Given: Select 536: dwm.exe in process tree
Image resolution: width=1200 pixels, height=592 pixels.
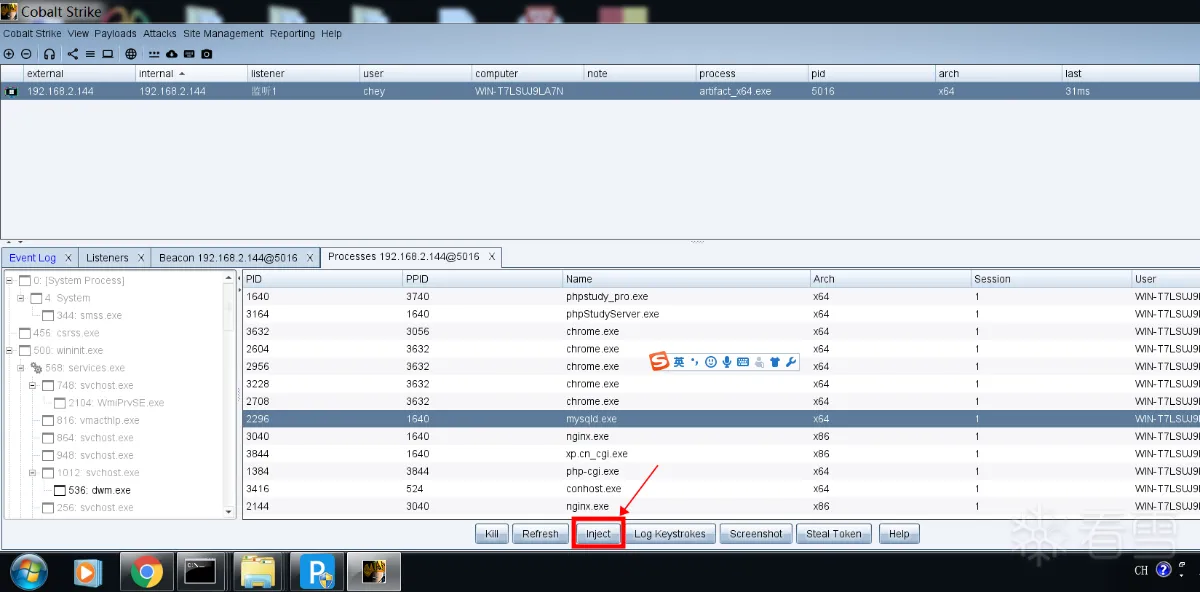Looking at the screenshot, I should coord(100,490).
